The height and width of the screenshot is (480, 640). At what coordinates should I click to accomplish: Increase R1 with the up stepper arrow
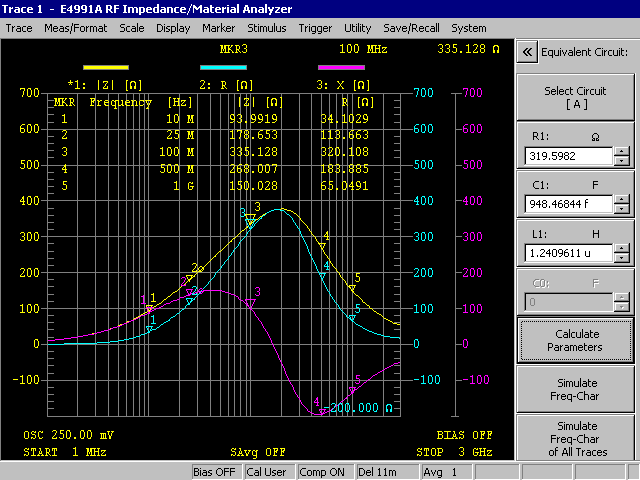pos(622,151)
